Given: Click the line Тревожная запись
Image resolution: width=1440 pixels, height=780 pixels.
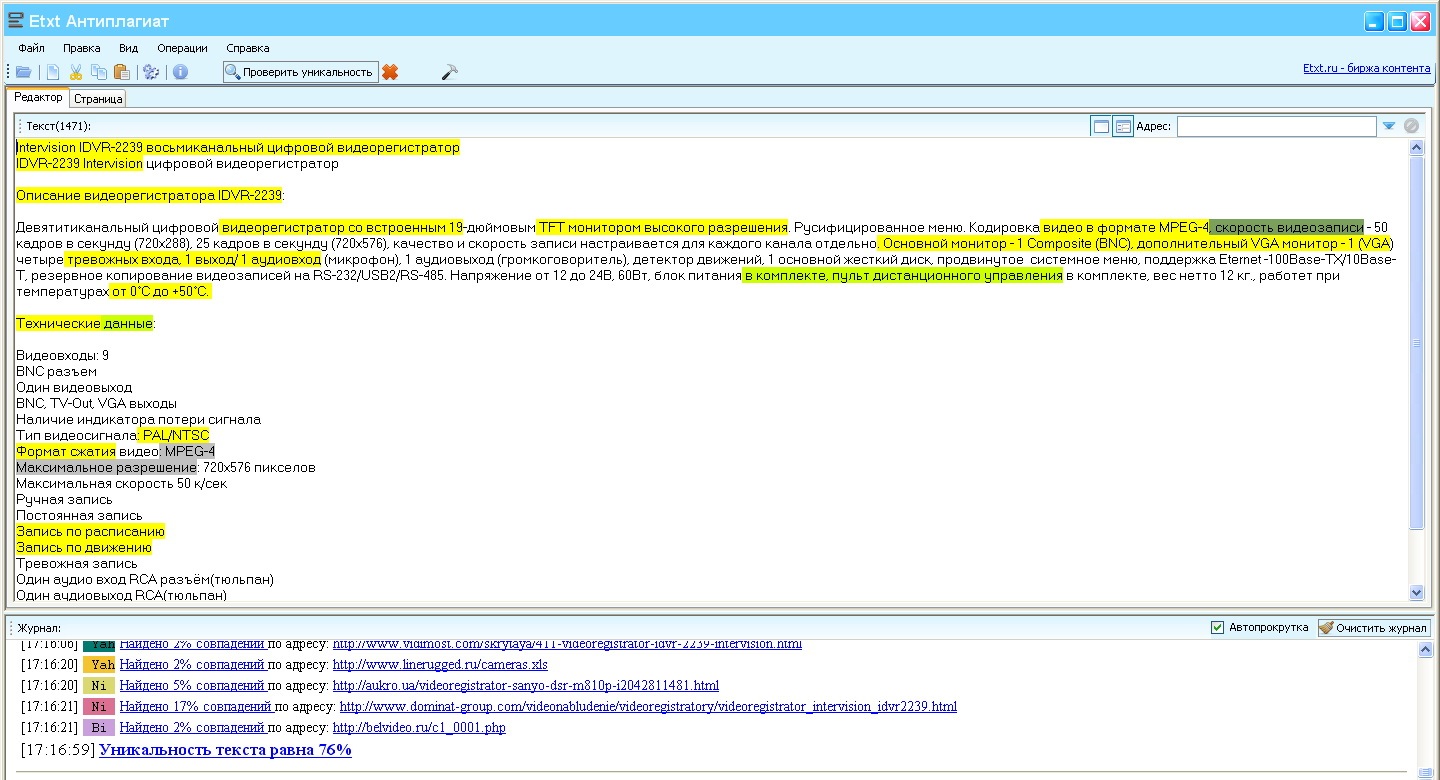Looking at the screenshot, I should pos(77,564).
